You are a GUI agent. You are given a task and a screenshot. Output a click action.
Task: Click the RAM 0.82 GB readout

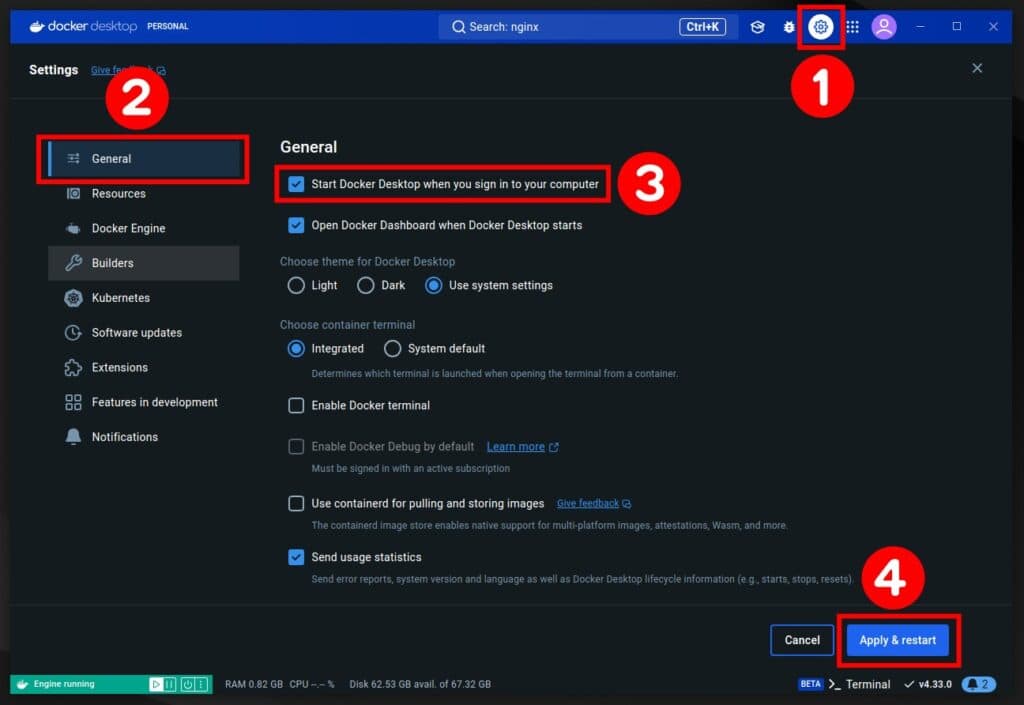coord(253,684)
